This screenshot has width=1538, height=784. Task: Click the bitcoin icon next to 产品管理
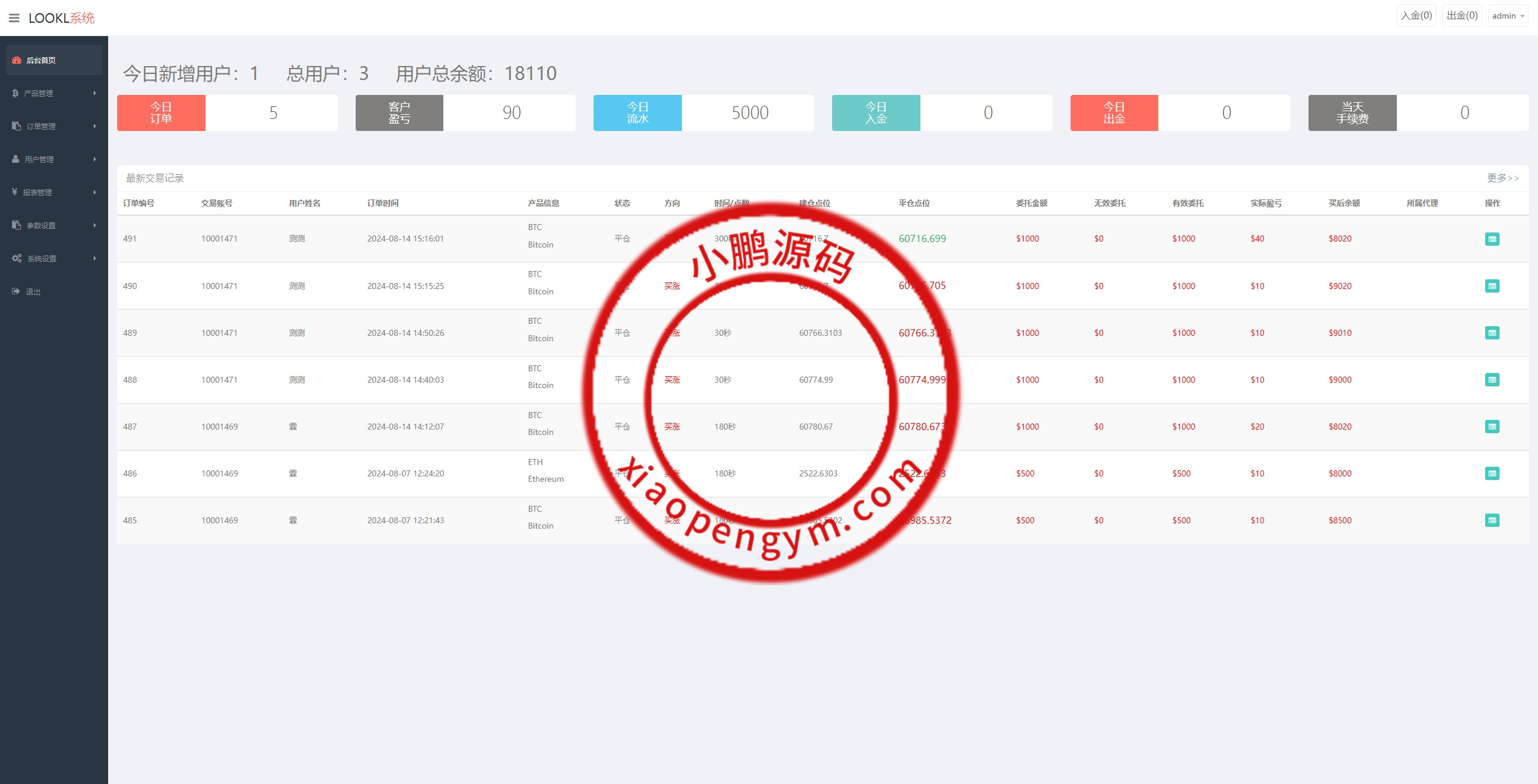(15, 93)
